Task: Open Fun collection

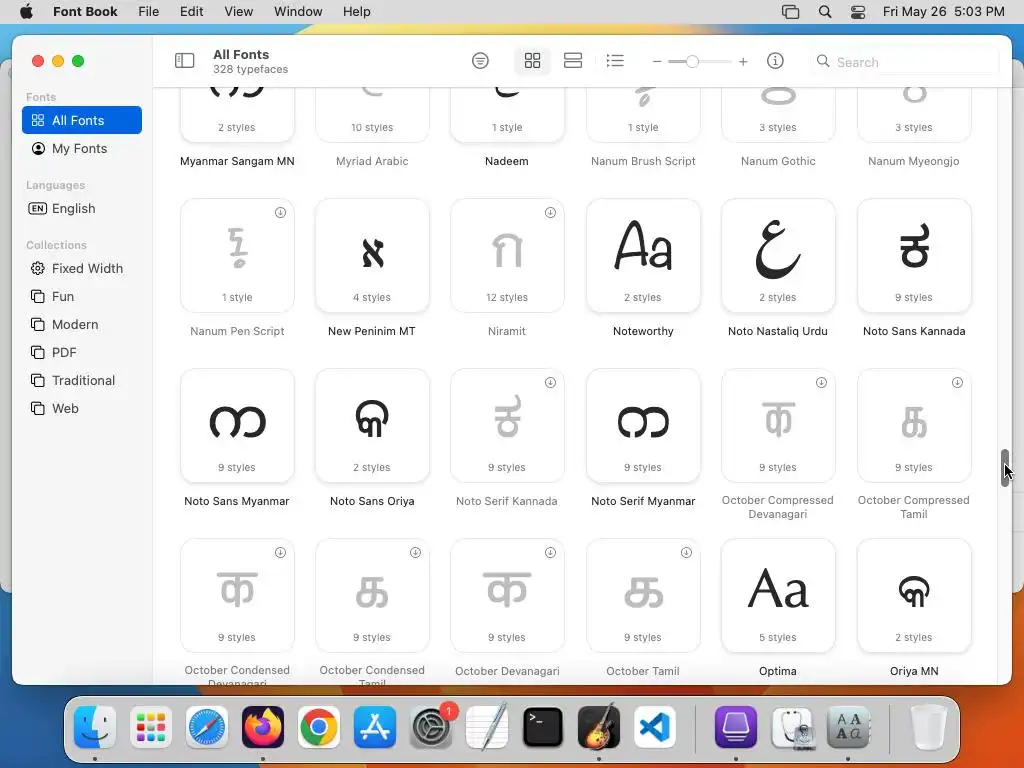Action: tap(82, 296)
